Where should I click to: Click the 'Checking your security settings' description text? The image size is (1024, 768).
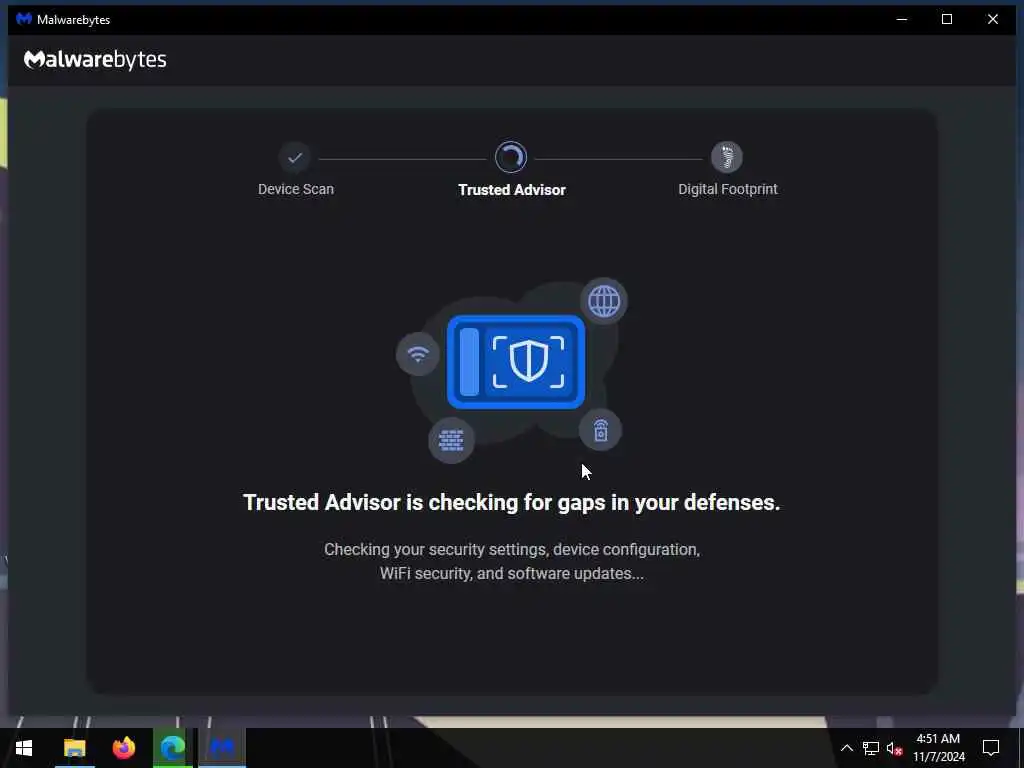[512, 549]
